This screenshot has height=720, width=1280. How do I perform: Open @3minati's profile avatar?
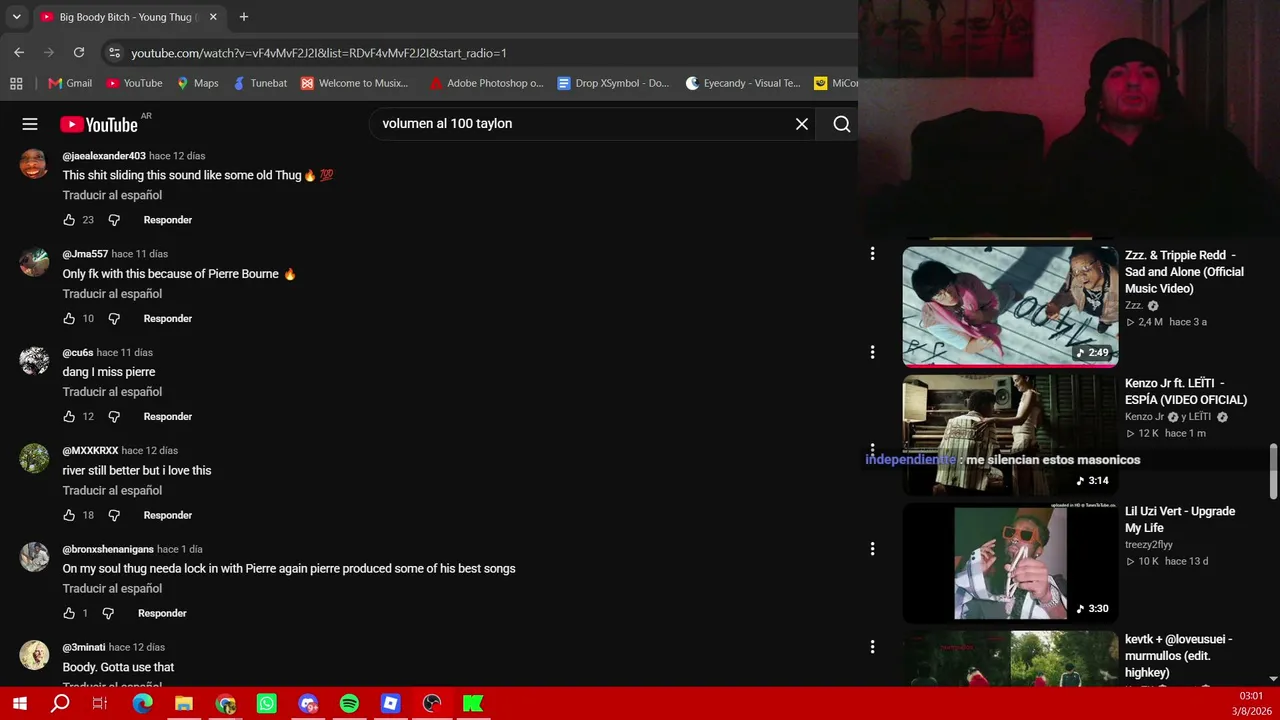[34, 655]
